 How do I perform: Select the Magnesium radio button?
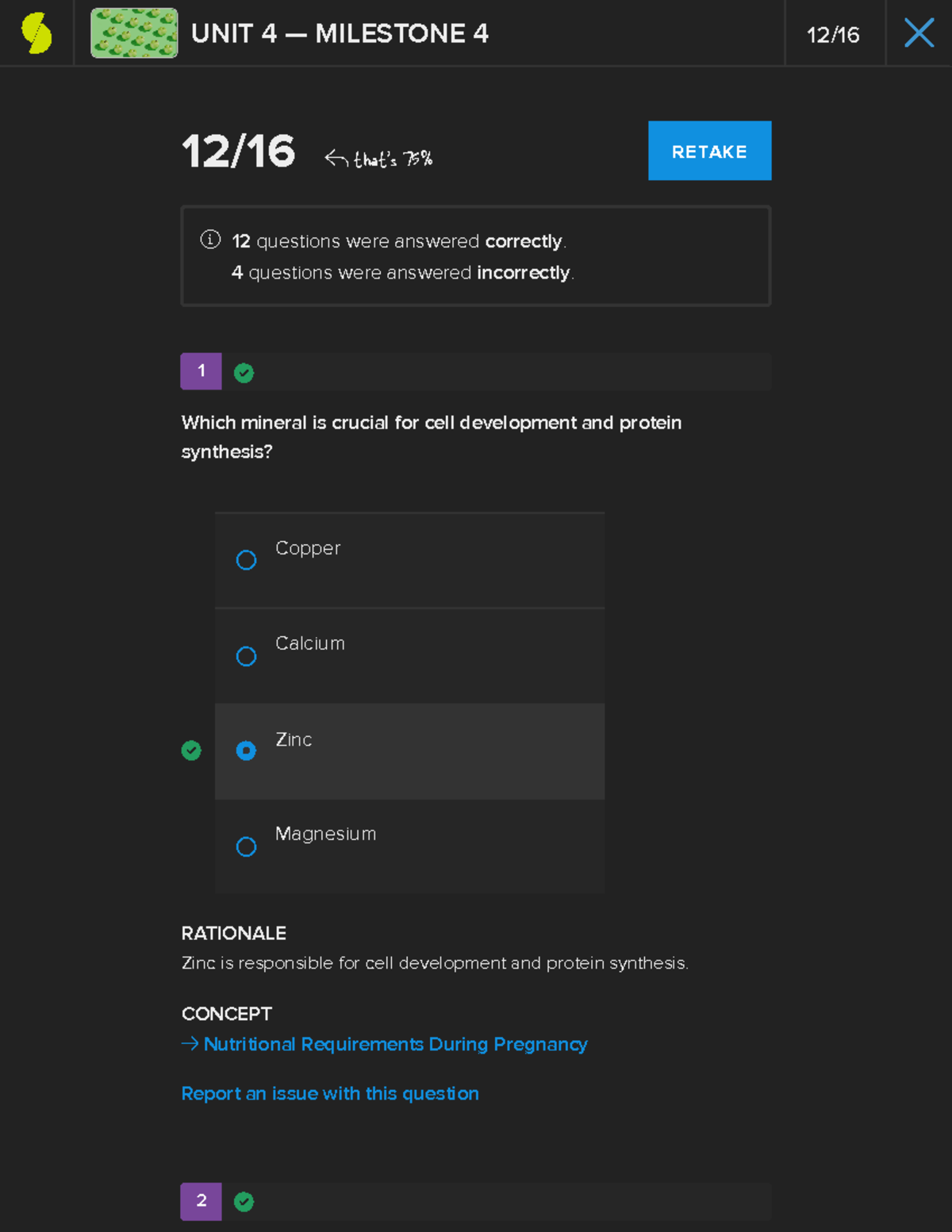click(247, 846)
